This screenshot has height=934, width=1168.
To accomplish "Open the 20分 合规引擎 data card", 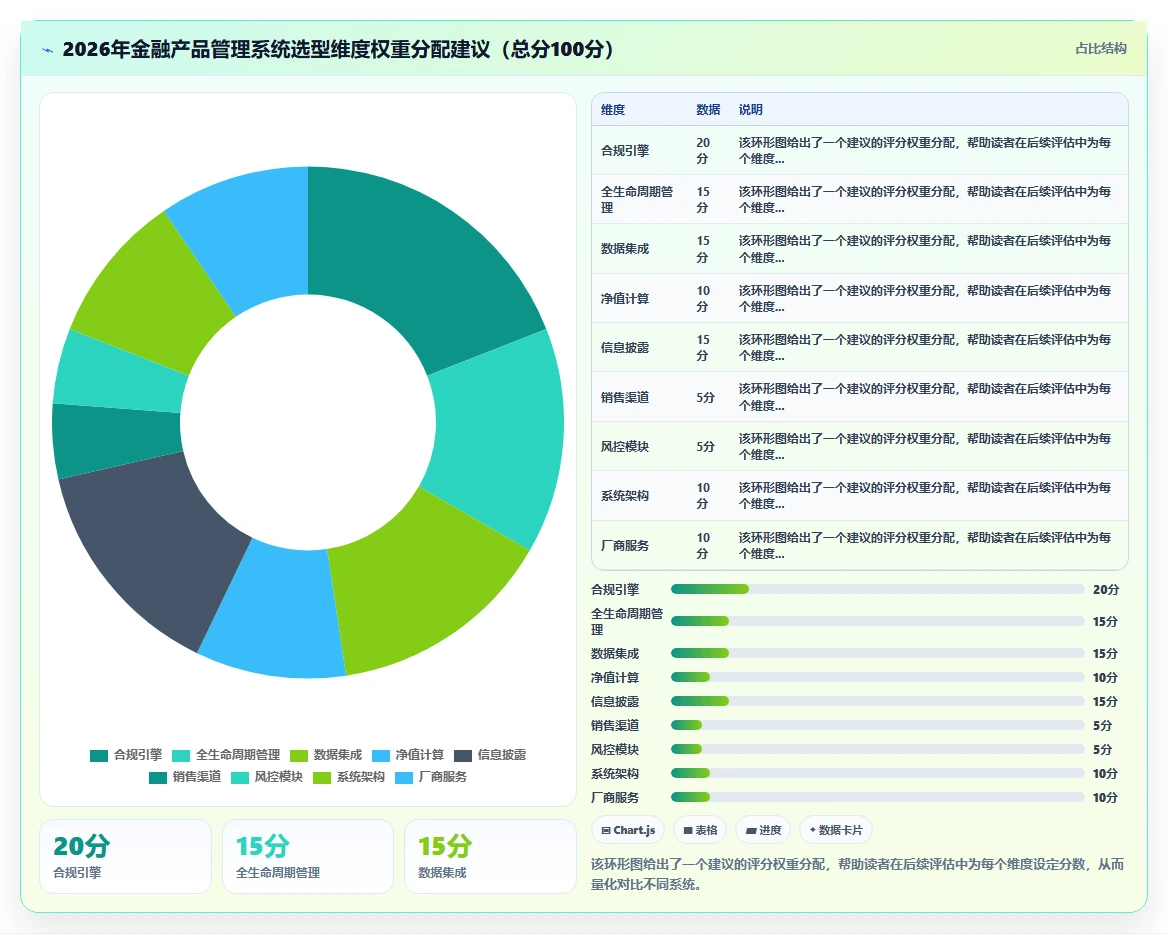I will coord(125,857).
